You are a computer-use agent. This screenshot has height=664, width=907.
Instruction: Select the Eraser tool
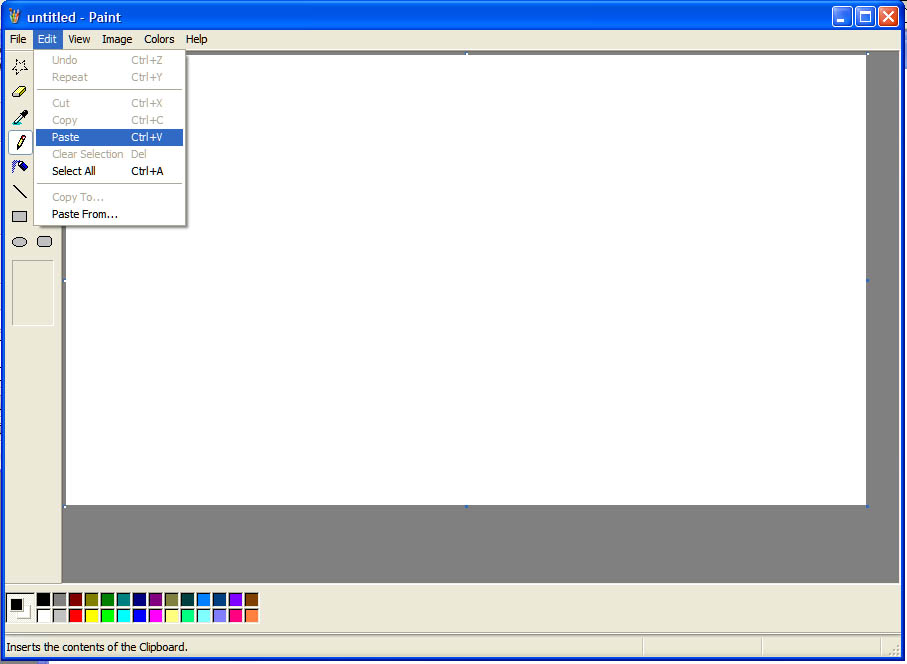(x=19, y=92)
